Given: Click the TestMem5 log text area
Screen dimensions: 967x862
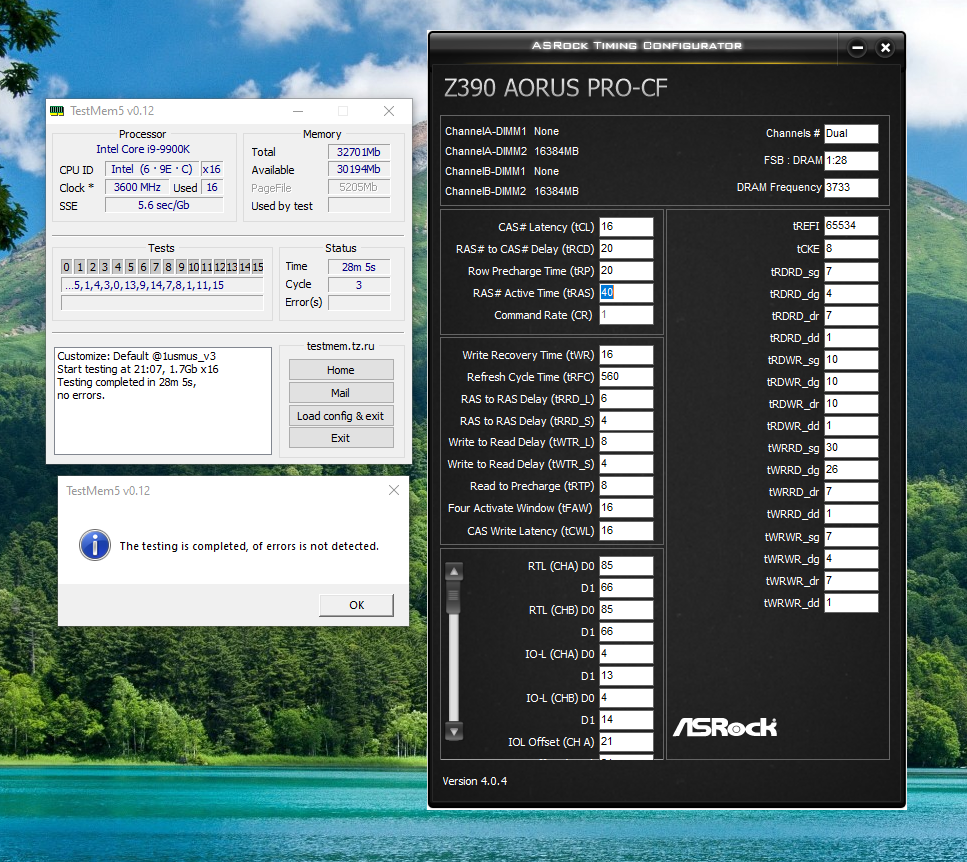Looking at the screenshot, I should coord(163,401).
